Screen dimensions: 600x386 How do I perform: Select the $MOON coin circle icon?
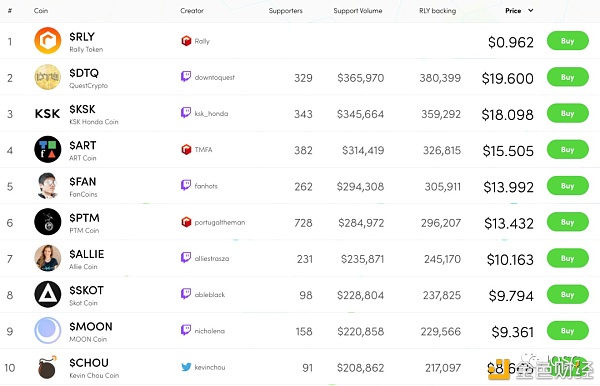[x=47, y=331]
